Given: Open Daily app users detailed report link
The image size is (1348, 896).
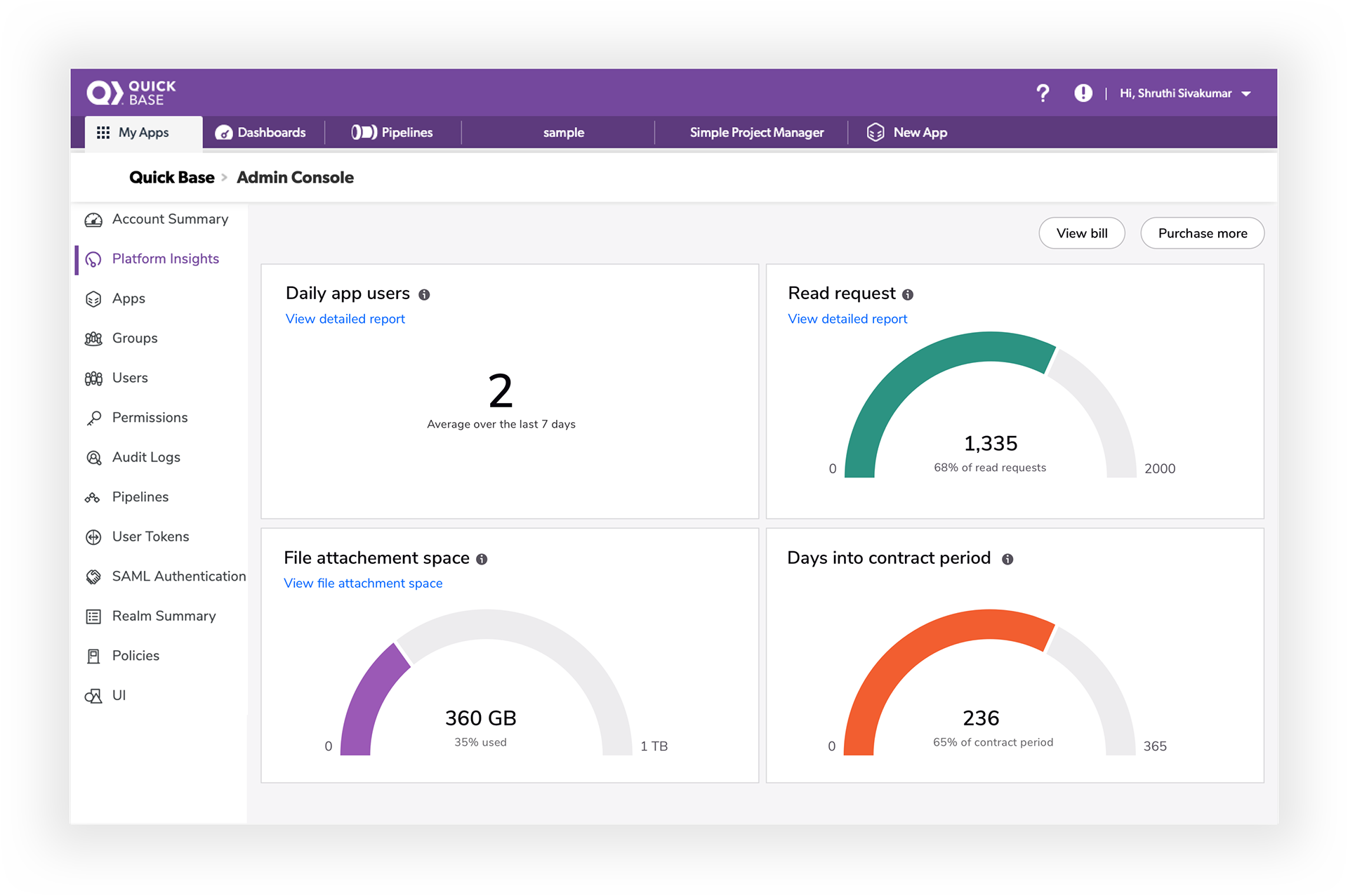Looking at the screenshot, I should pos(345,319).
